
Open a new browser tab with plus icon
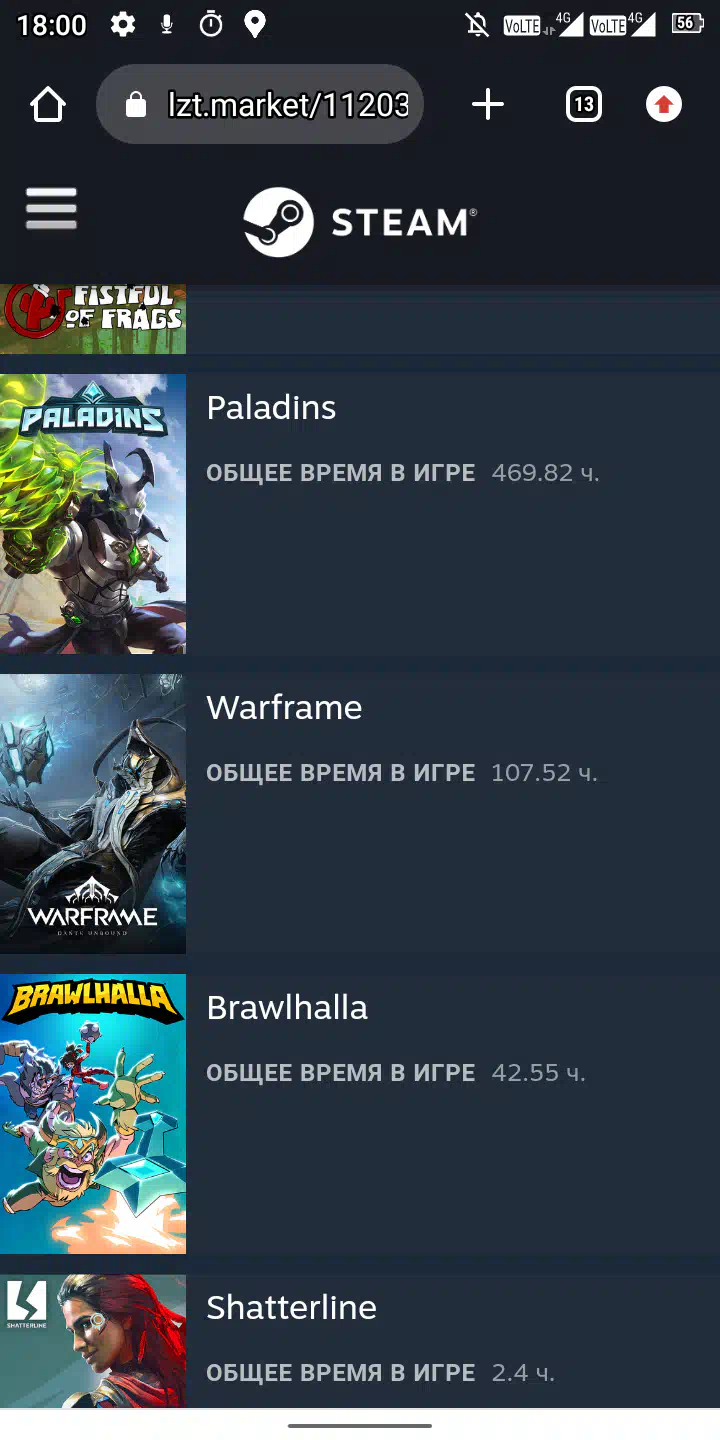(488, 104)
